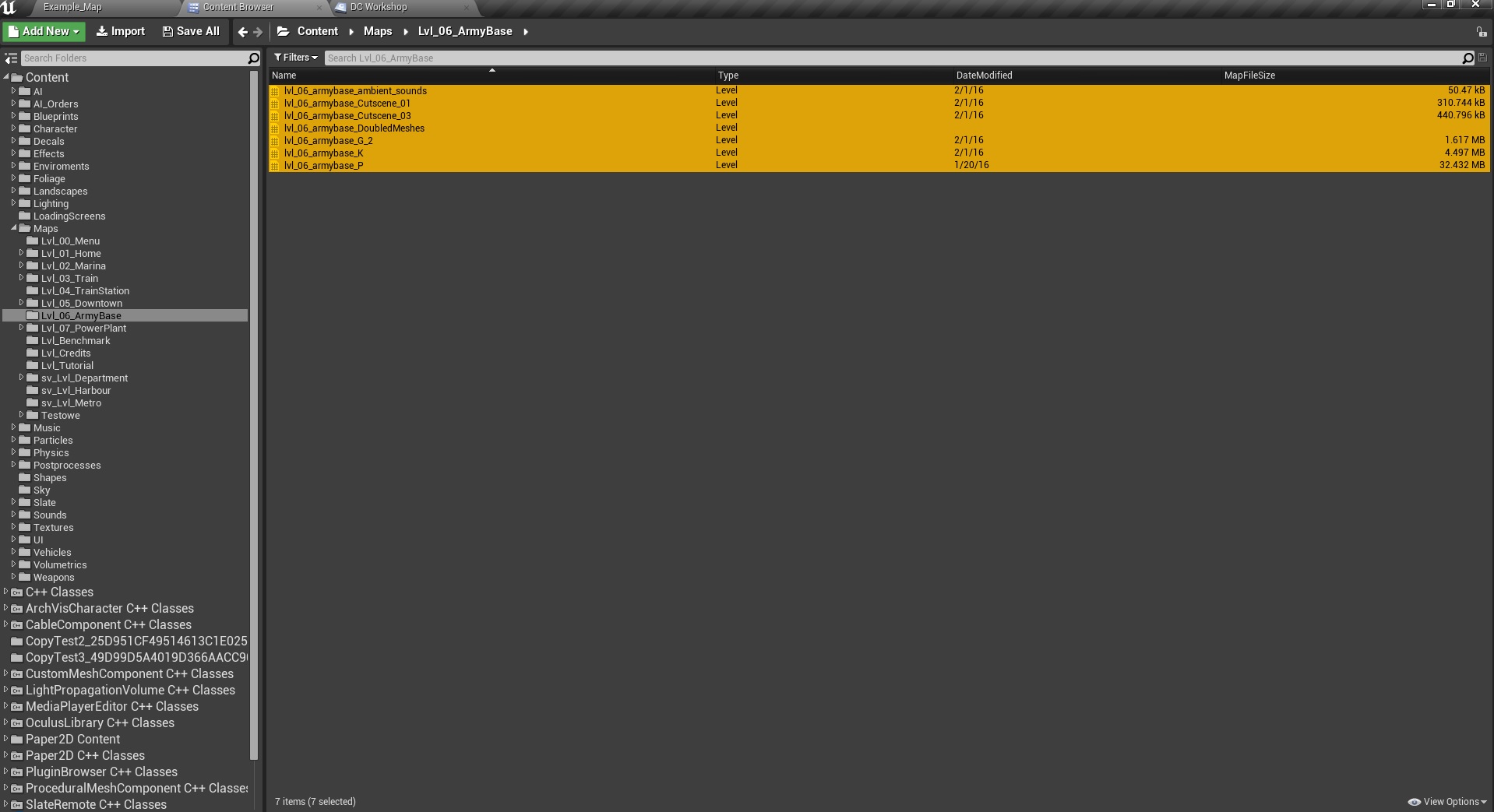Select the Lvl_04_TrainStation folder
Viewport: 1494px width, 812px height.
pos(85,291)
